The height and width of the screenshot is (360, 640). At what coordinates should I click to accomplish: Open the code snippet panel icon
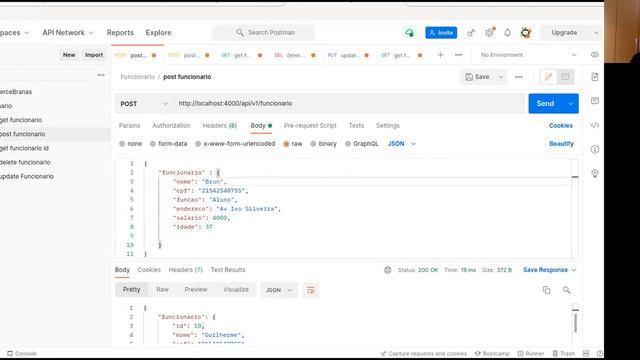point(595,125)
